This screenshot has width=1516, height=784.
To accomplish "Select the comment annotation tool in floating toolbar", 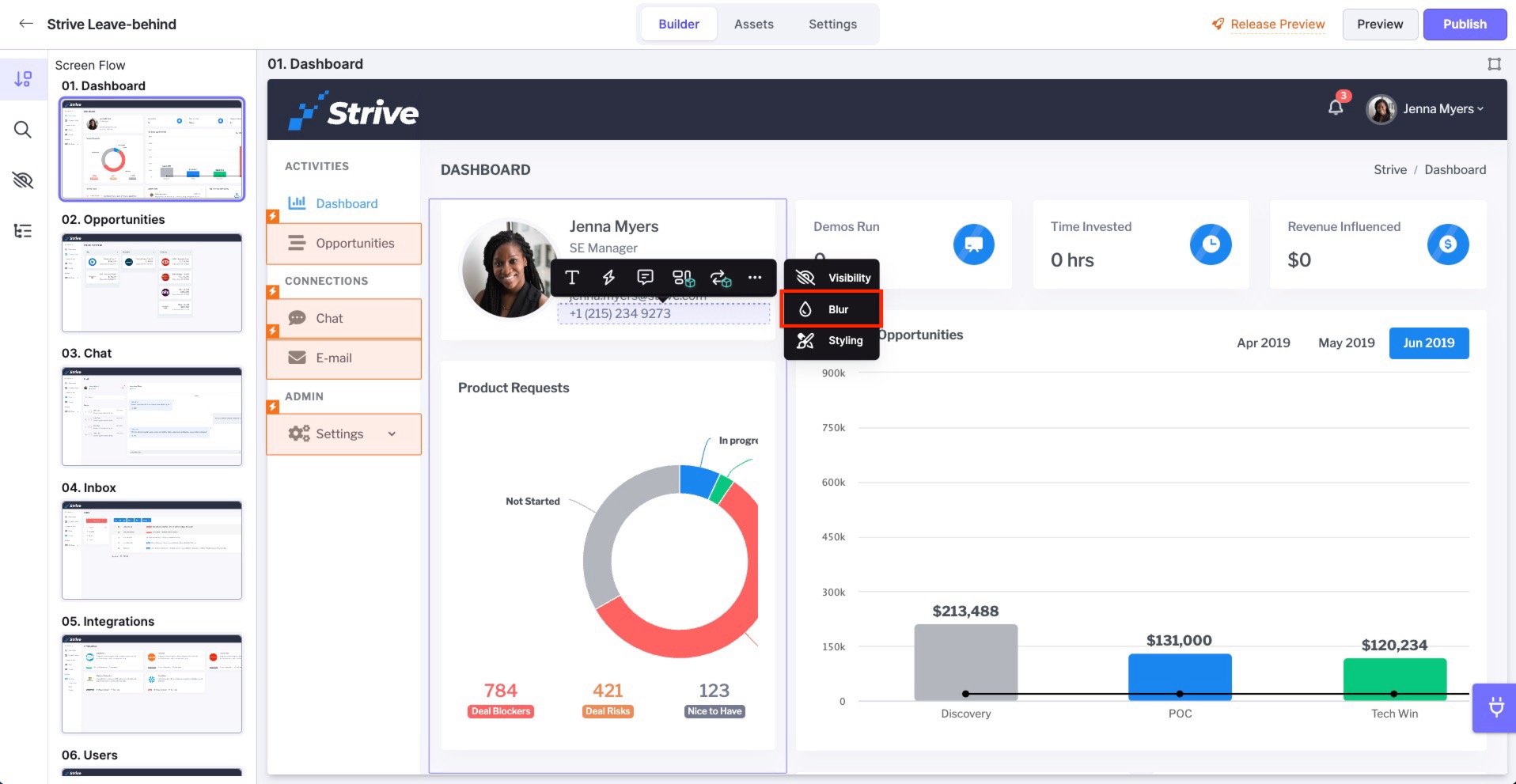I will point(646,278).
